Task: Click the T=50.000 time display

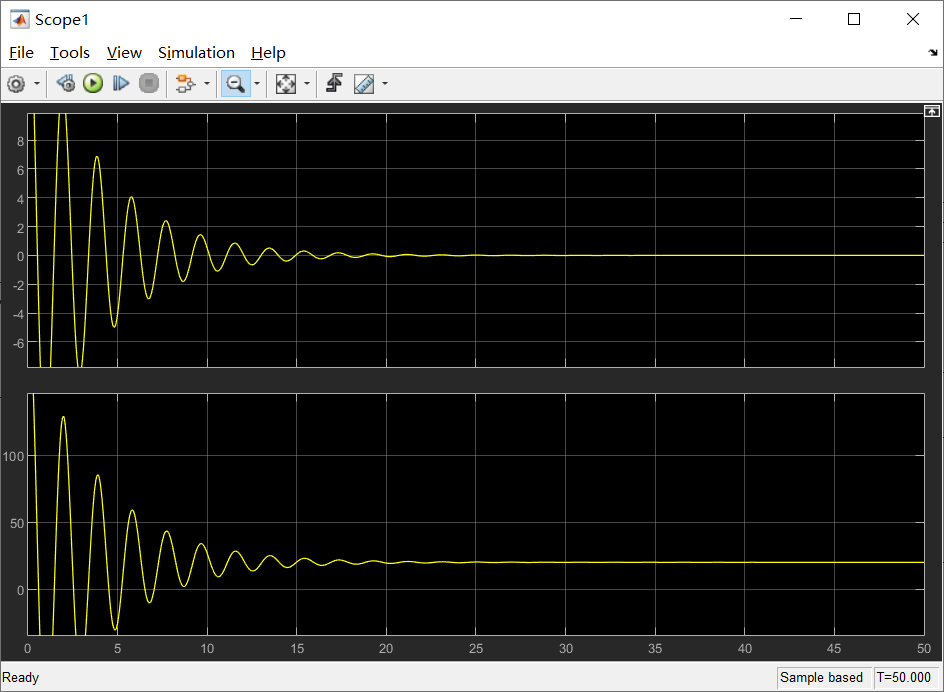Action: pyautogui.click(x=903, y=677)
